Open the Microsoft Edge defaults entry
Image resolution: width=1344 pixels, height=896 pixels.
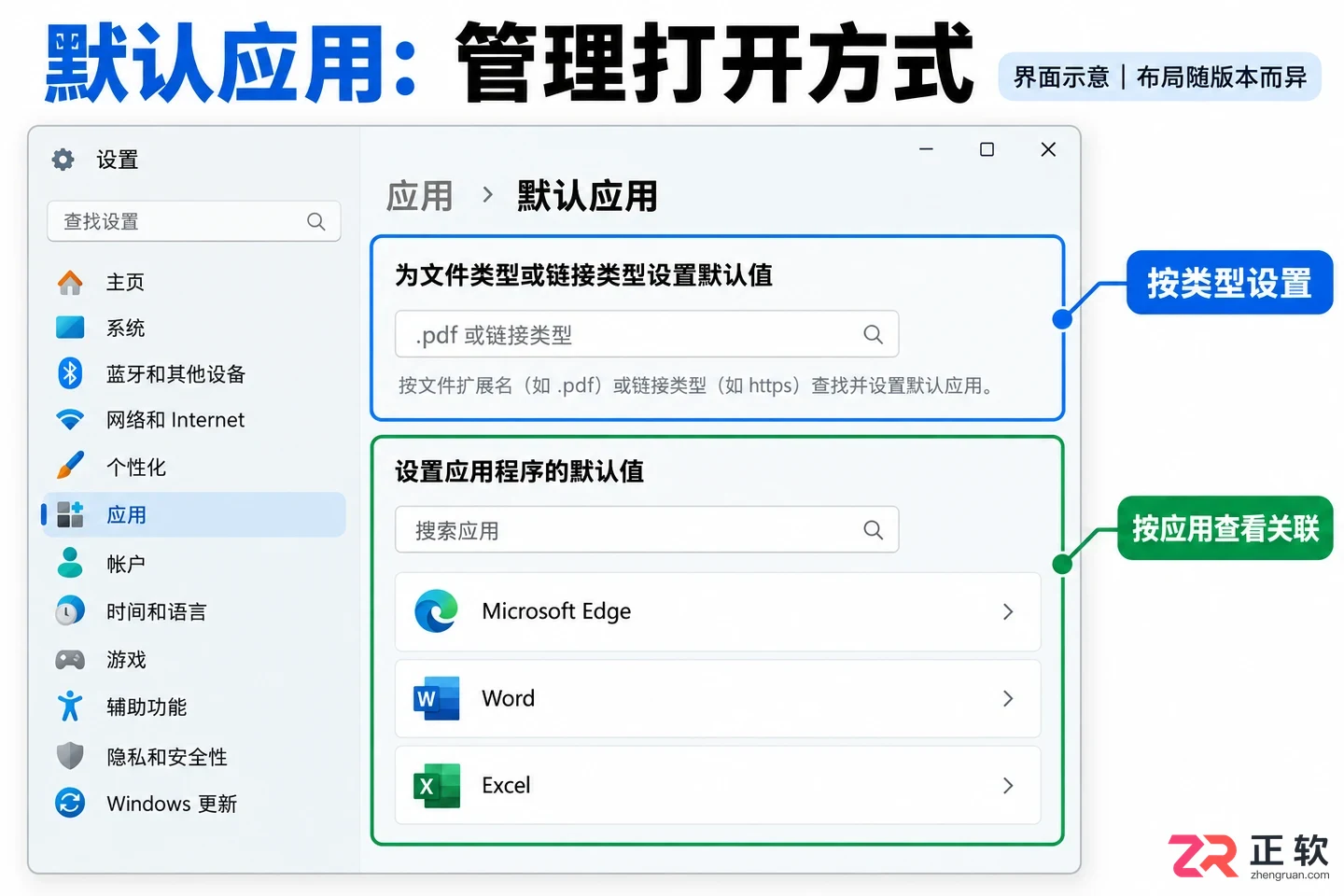(718, 611)
